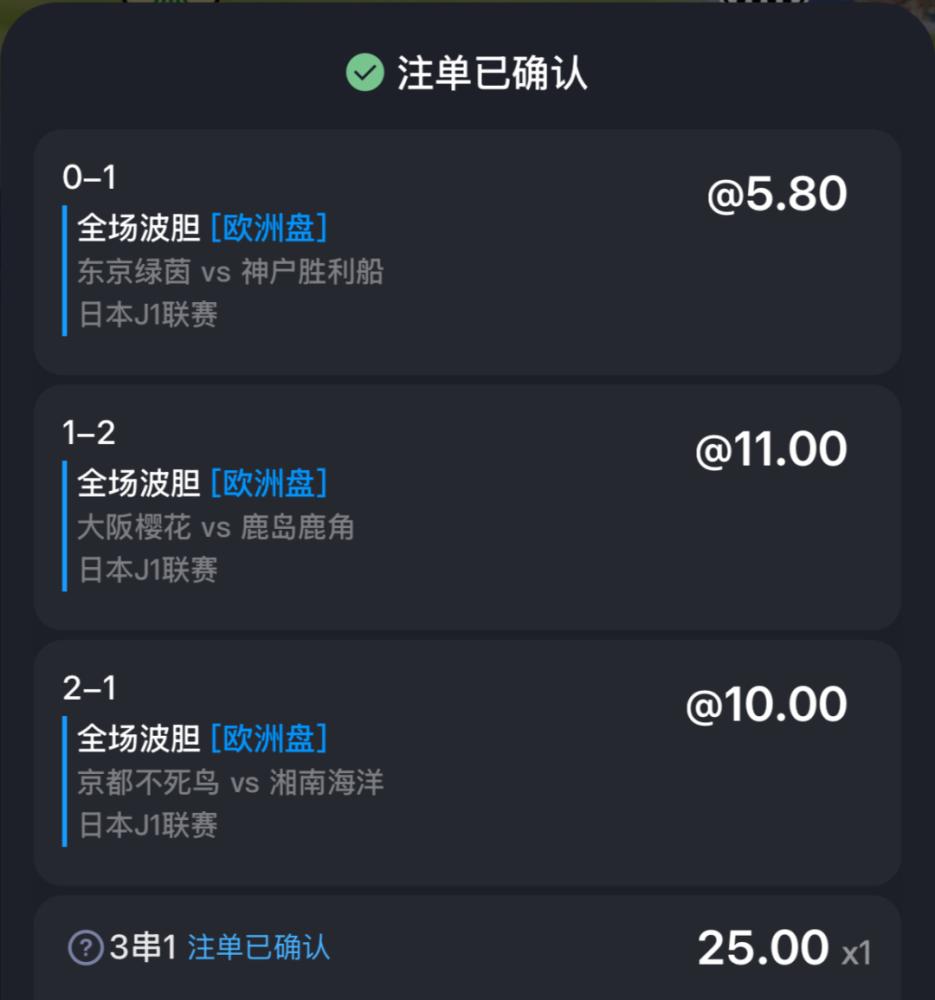Image resolution: width=935 pixels, height=1000 pixels.
Task: Click the 2–1 score selection
Action: pos(89,688)
